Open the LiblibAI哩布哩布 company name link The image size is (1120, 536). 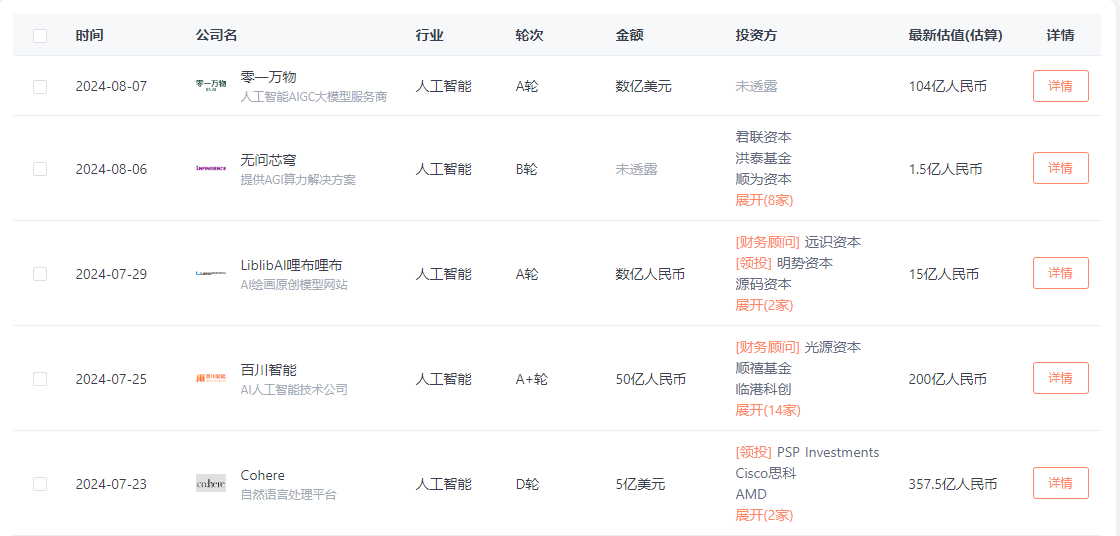[x=291, y=264]
